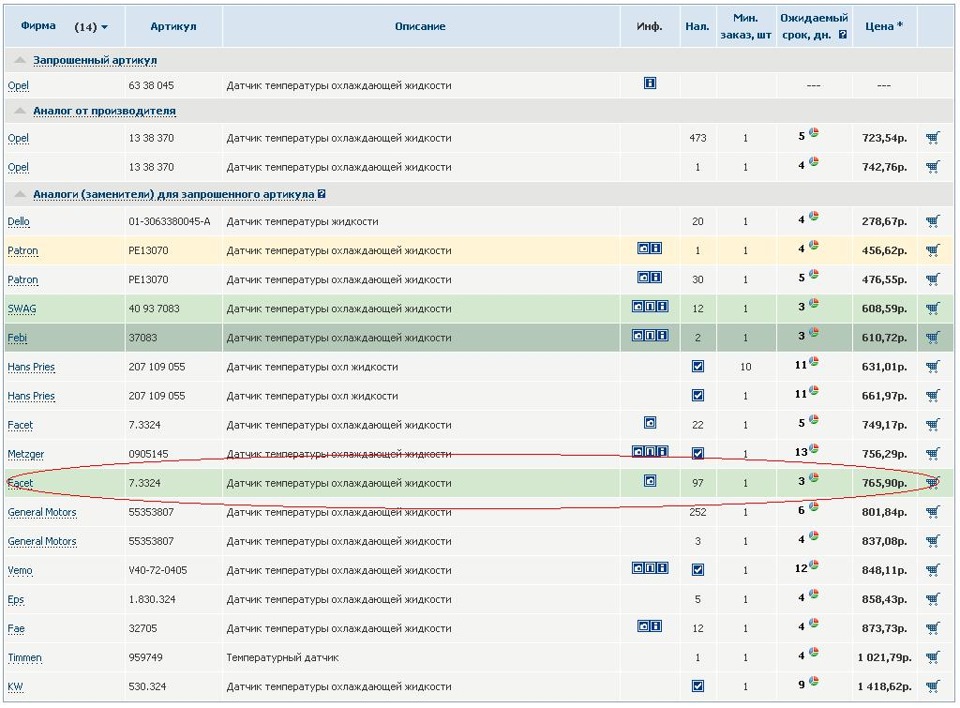Open delivery statistics pie chart for Timmen row

click(814, 654)
